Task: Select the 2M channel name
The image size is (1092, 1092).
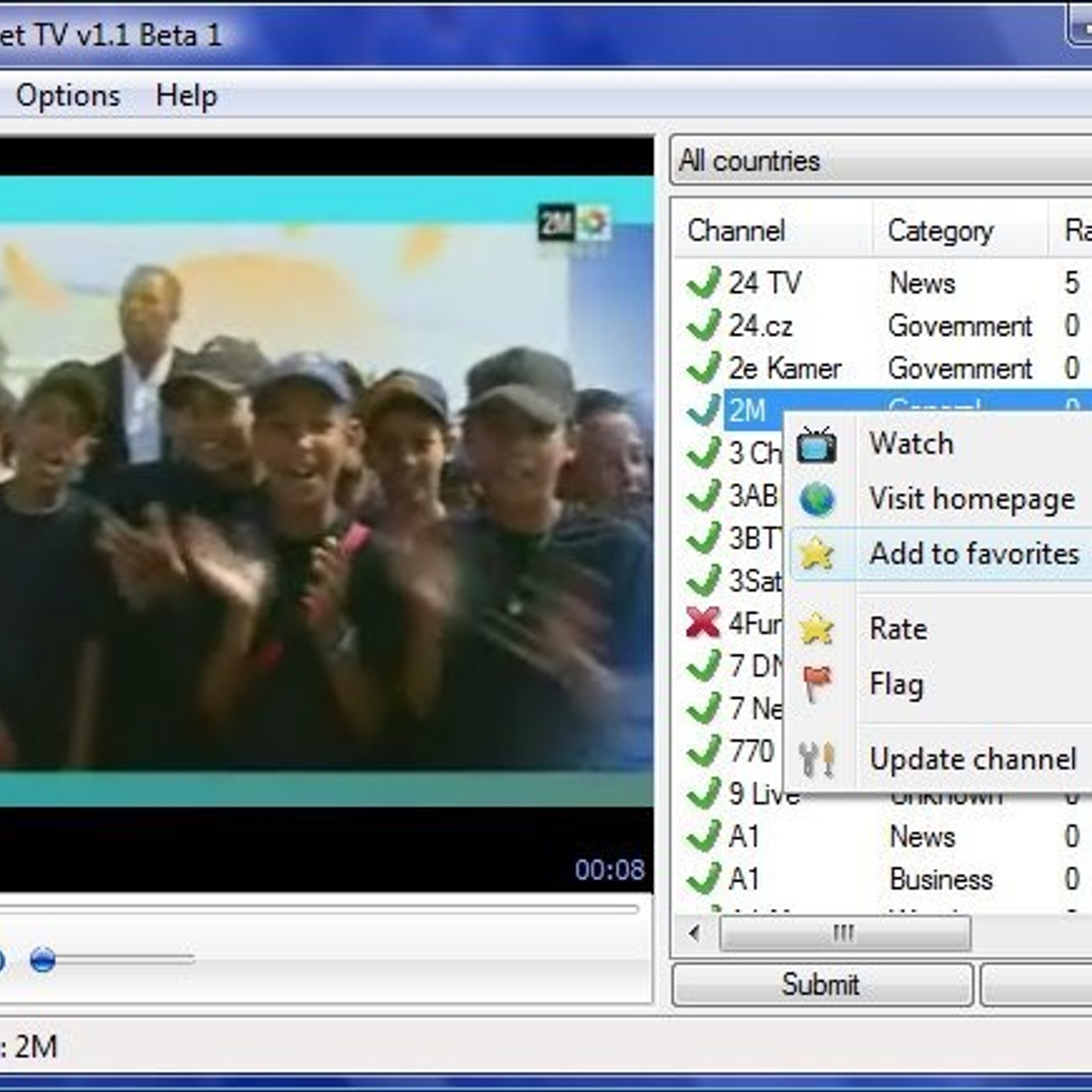Action: coord(747,410)
